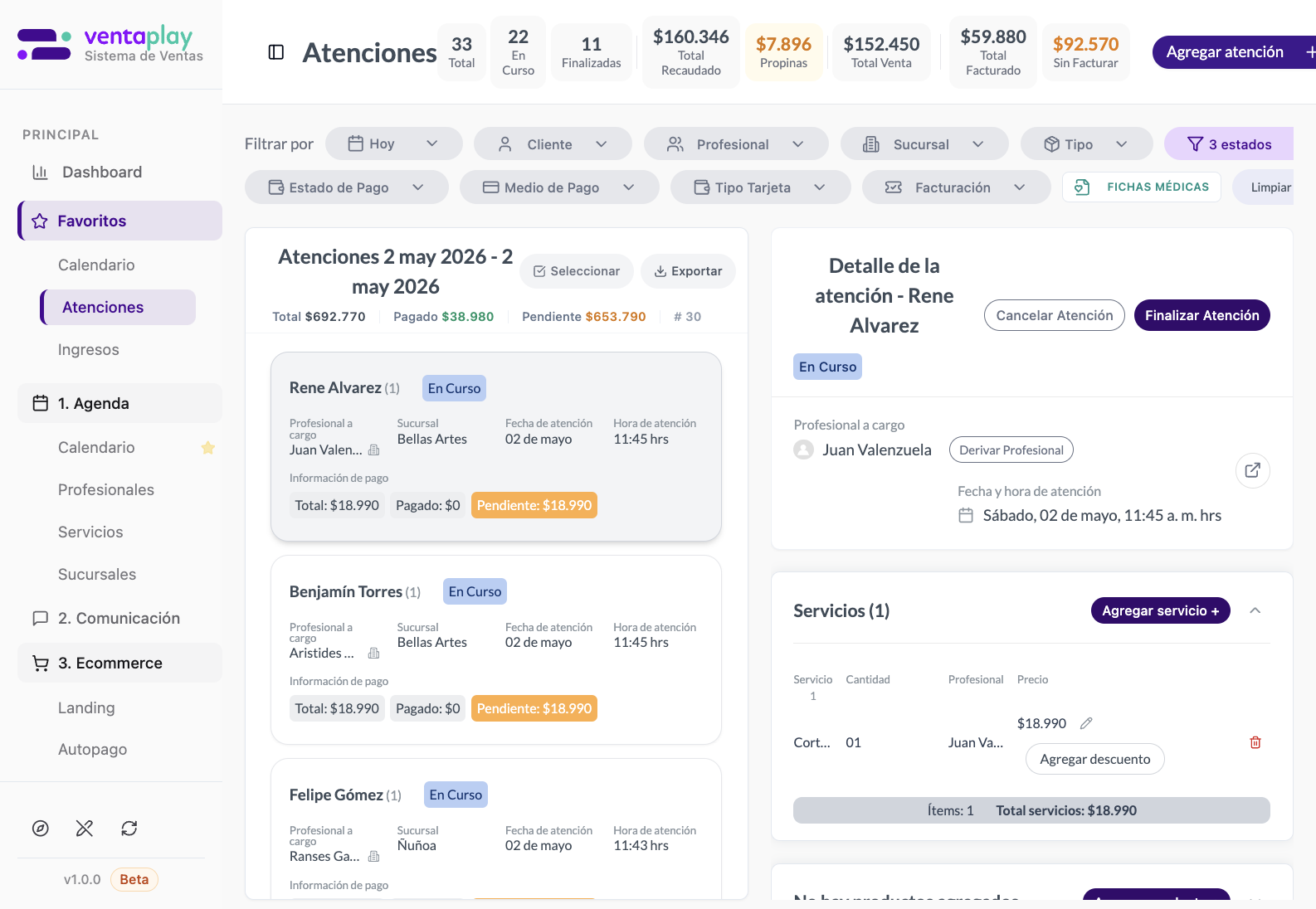
Task: Open the Tipo filter dropdown
Action: point(1087,143)
